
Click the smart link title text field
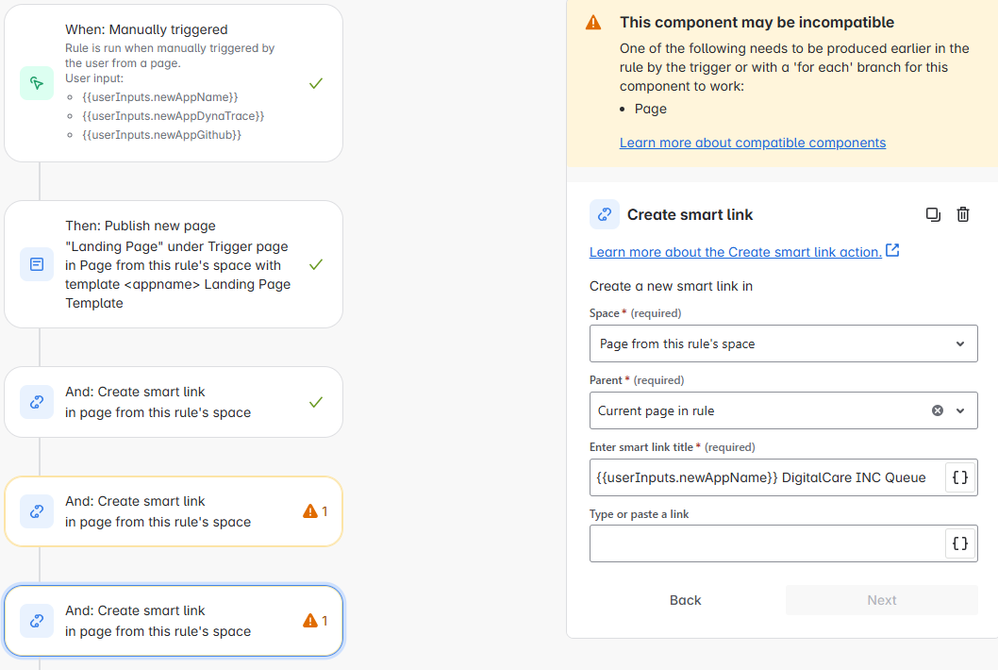pyautogui.click(x=766, y=478)
